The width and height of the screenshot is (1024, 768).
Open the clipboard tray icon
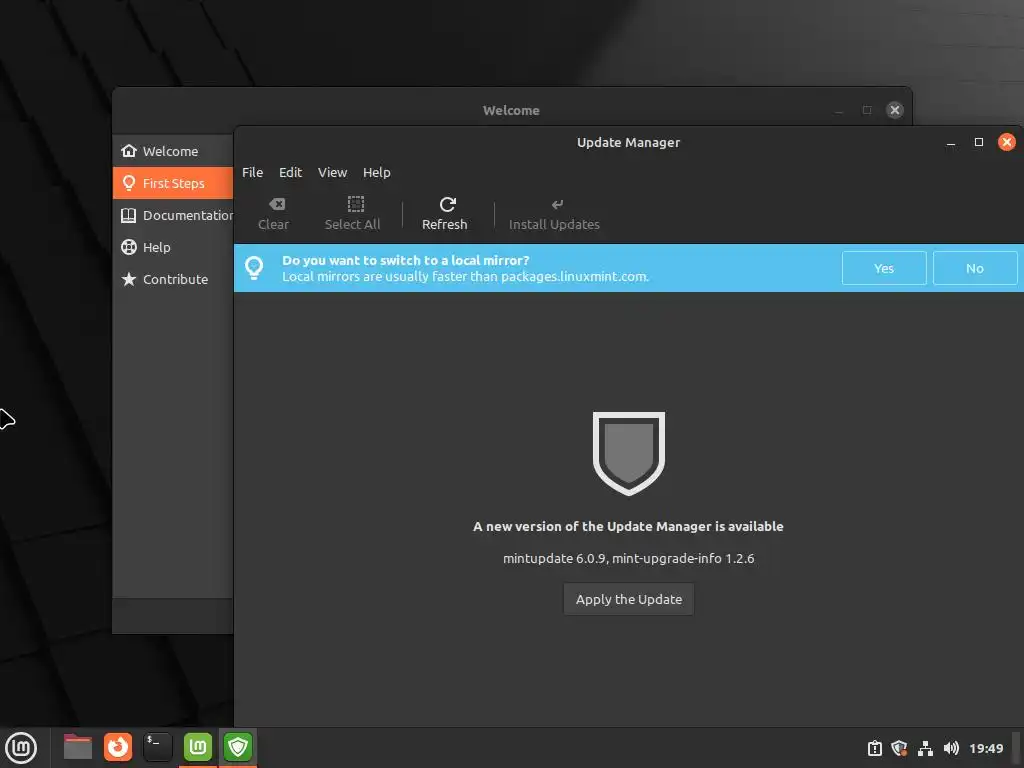[874, 748]
